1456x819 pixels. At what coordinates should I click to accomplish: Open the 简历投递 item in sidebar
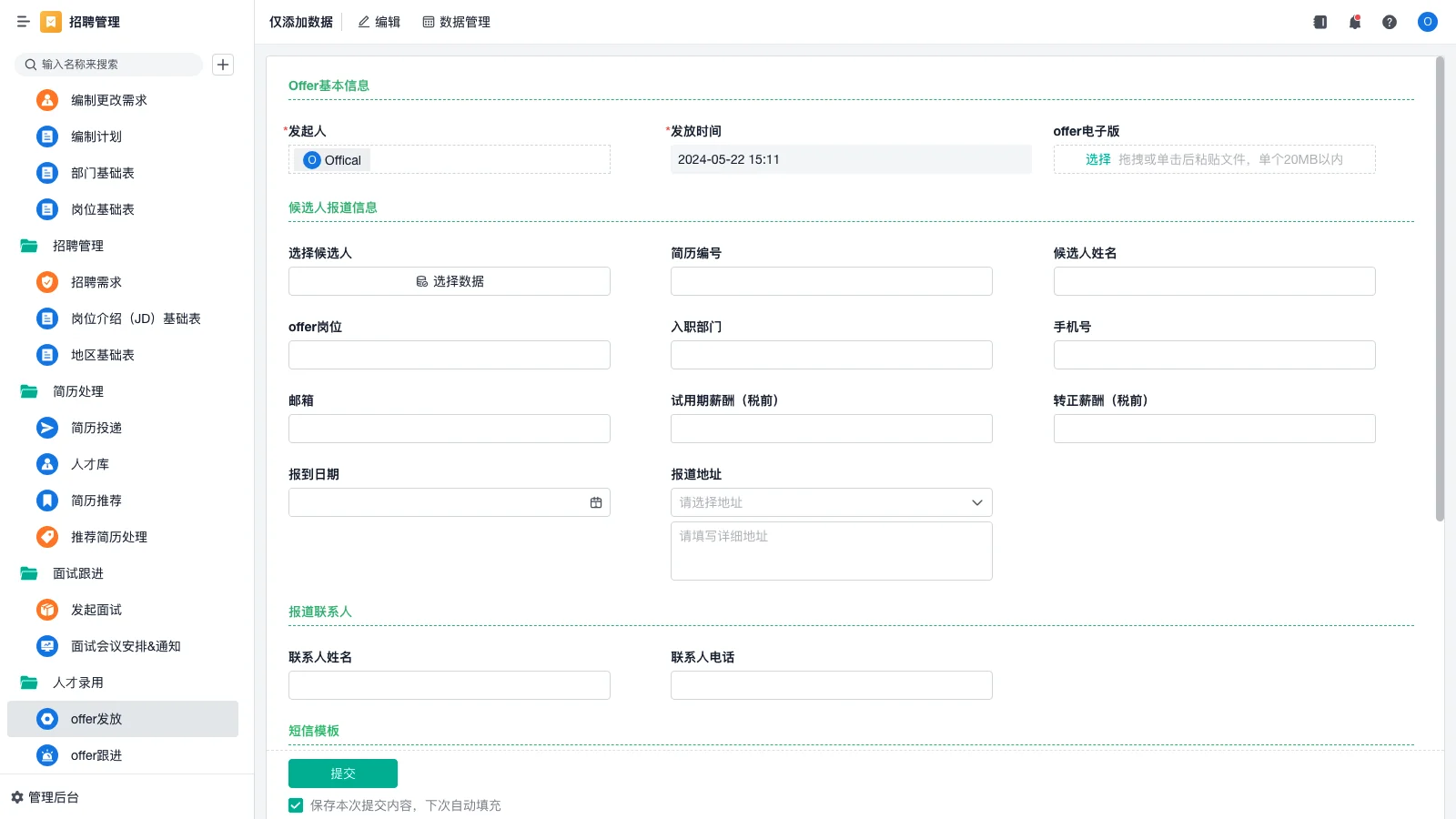[x=96, y=427]
